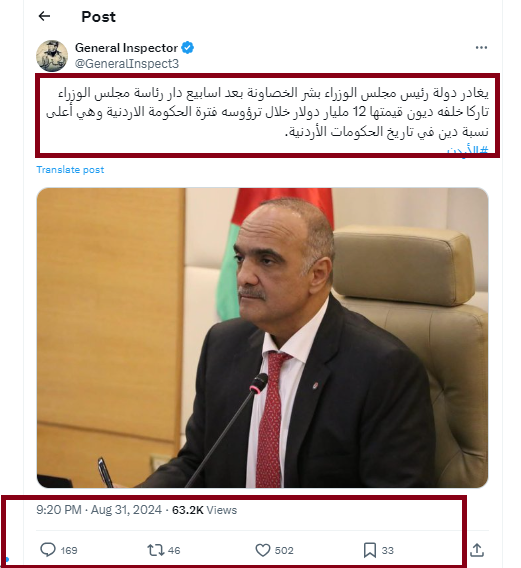Click Translate post link
This screenshot has width=521, height=568.
[70, 170]
